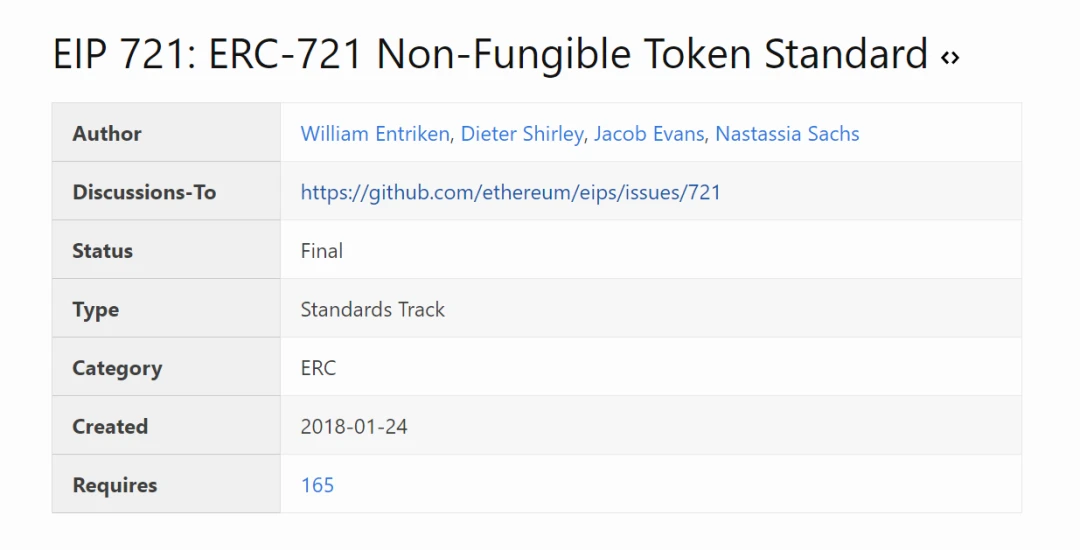The image size is (1080, 550).
Task: Select the Requires label cell
Action: [166, 484]
